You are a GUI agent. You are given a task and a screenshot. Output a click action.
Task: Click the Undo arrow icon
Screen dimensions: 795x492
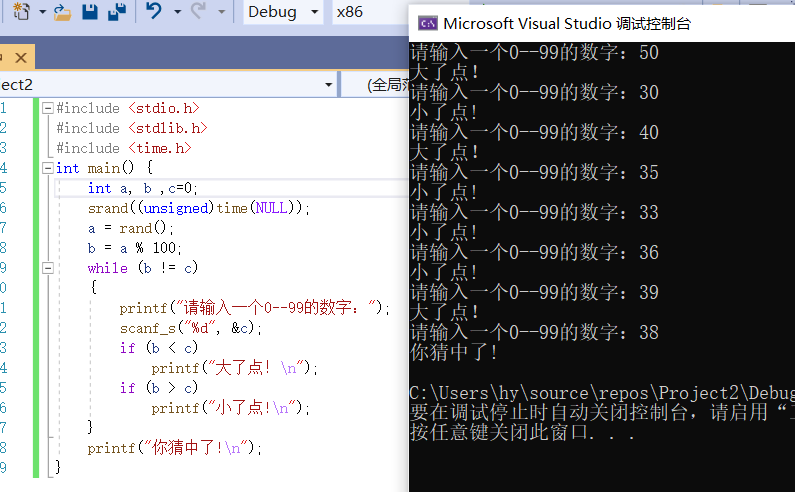tap(154, 11)
